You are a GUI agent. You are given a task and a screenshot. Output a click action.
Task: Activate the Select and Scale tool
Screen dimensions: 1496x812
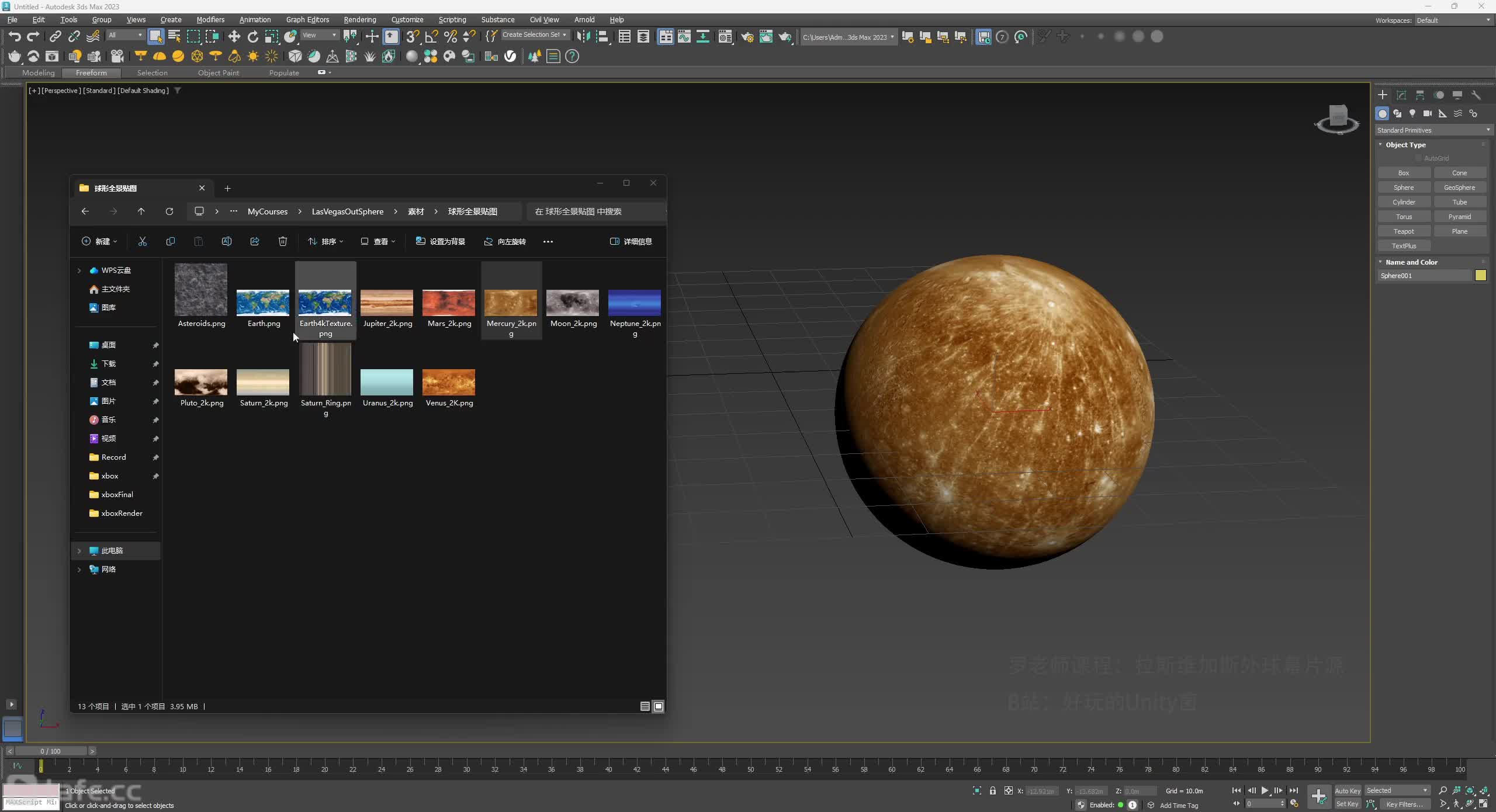coord(271,37)
